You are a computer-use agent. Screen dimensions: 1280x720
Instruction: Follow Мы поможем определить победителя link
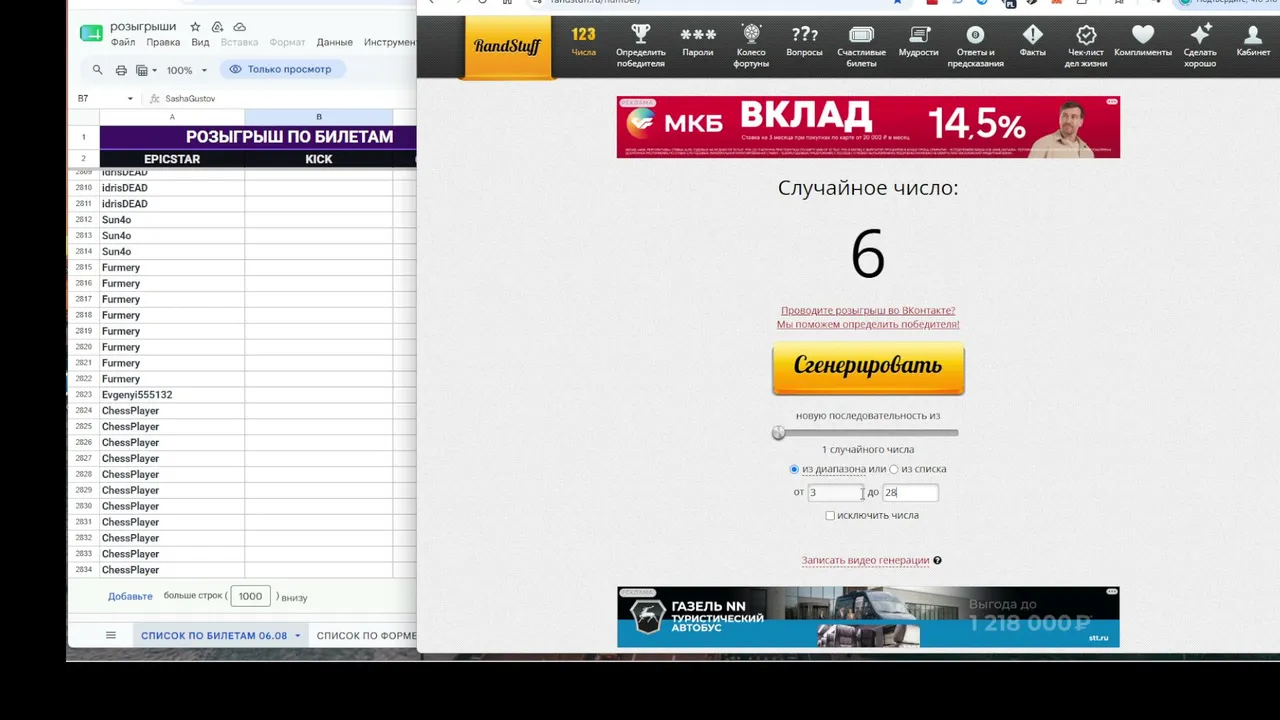(868, 324)
